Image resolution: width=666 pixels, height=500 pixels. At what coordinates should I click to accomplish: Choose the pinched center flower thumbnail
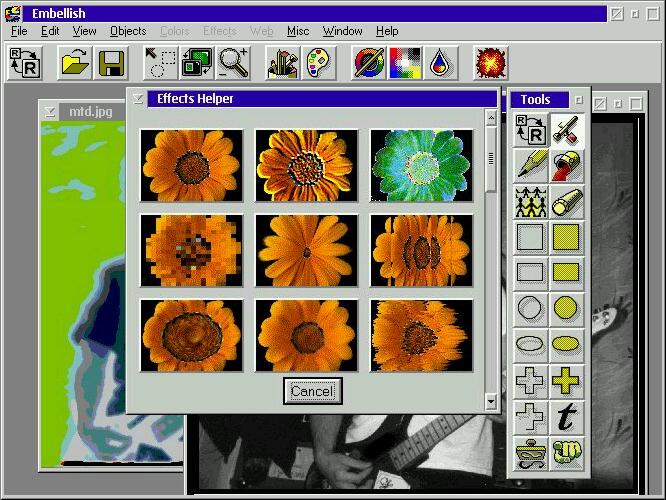point(306,250)
